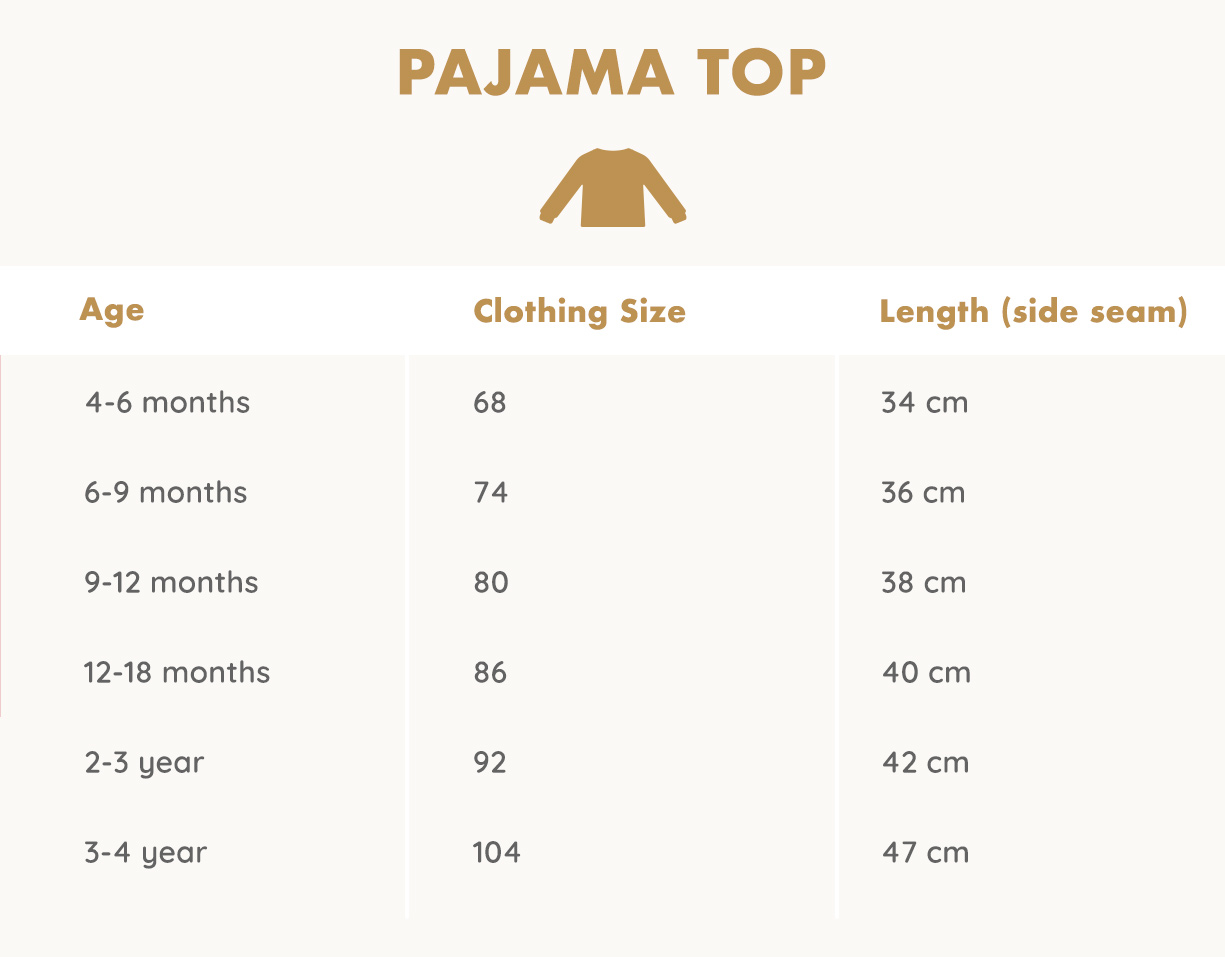Click the 3-4 year age cell
The height and width of the screenshot is (957, 1225).
click(146, 853)
